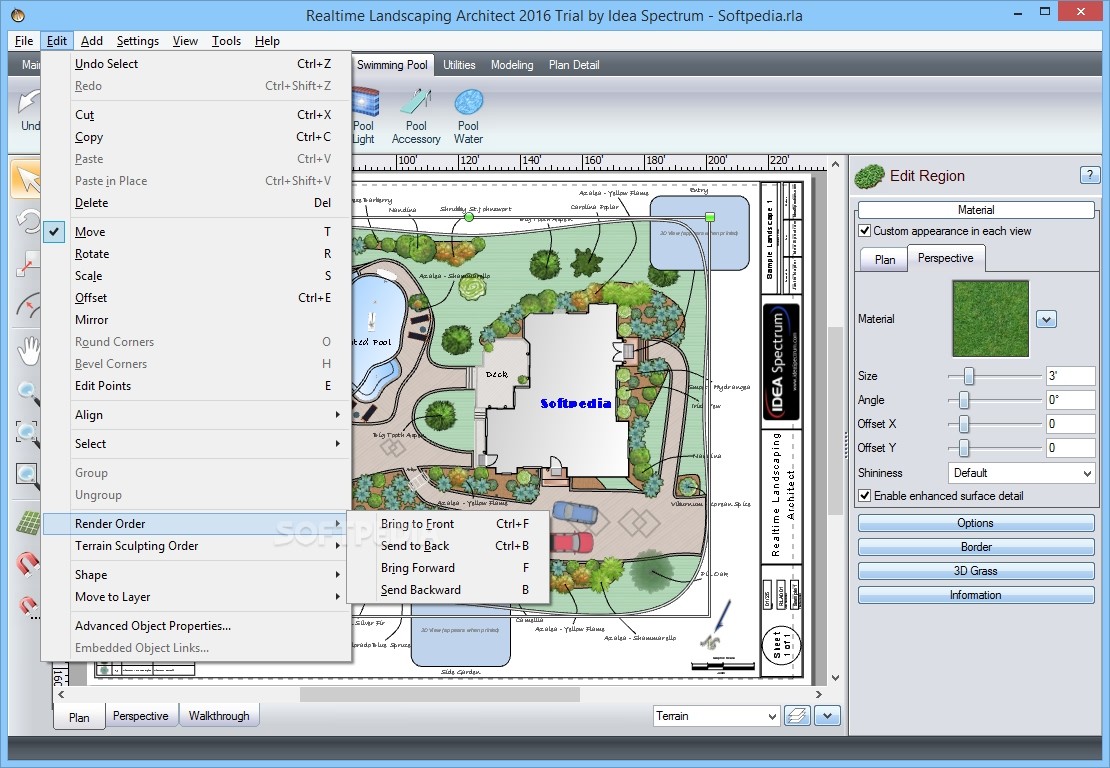Choose Send to Back

(x=448, y=546)
